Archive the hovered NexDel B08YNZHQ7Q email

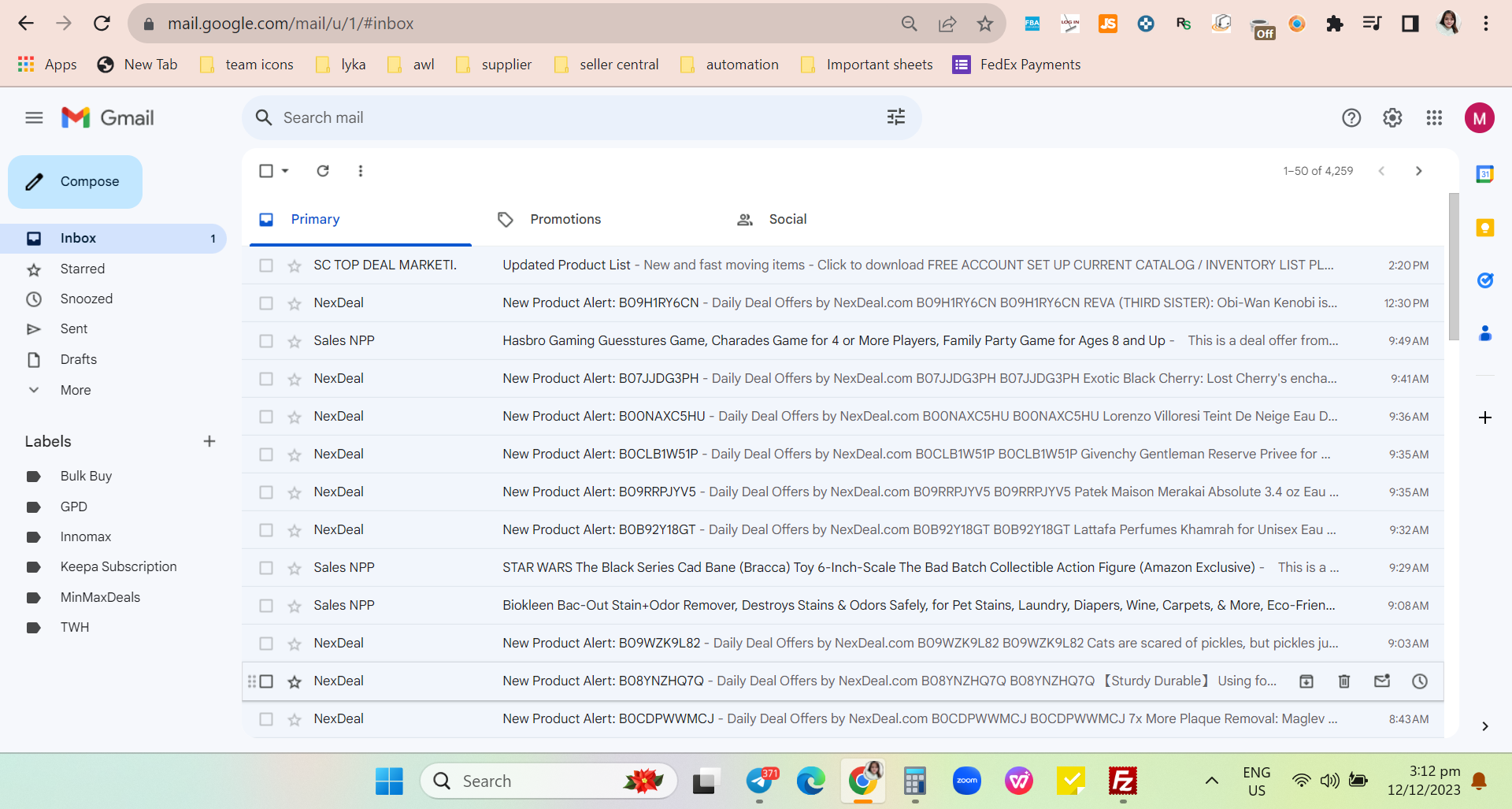[1306, 681]
